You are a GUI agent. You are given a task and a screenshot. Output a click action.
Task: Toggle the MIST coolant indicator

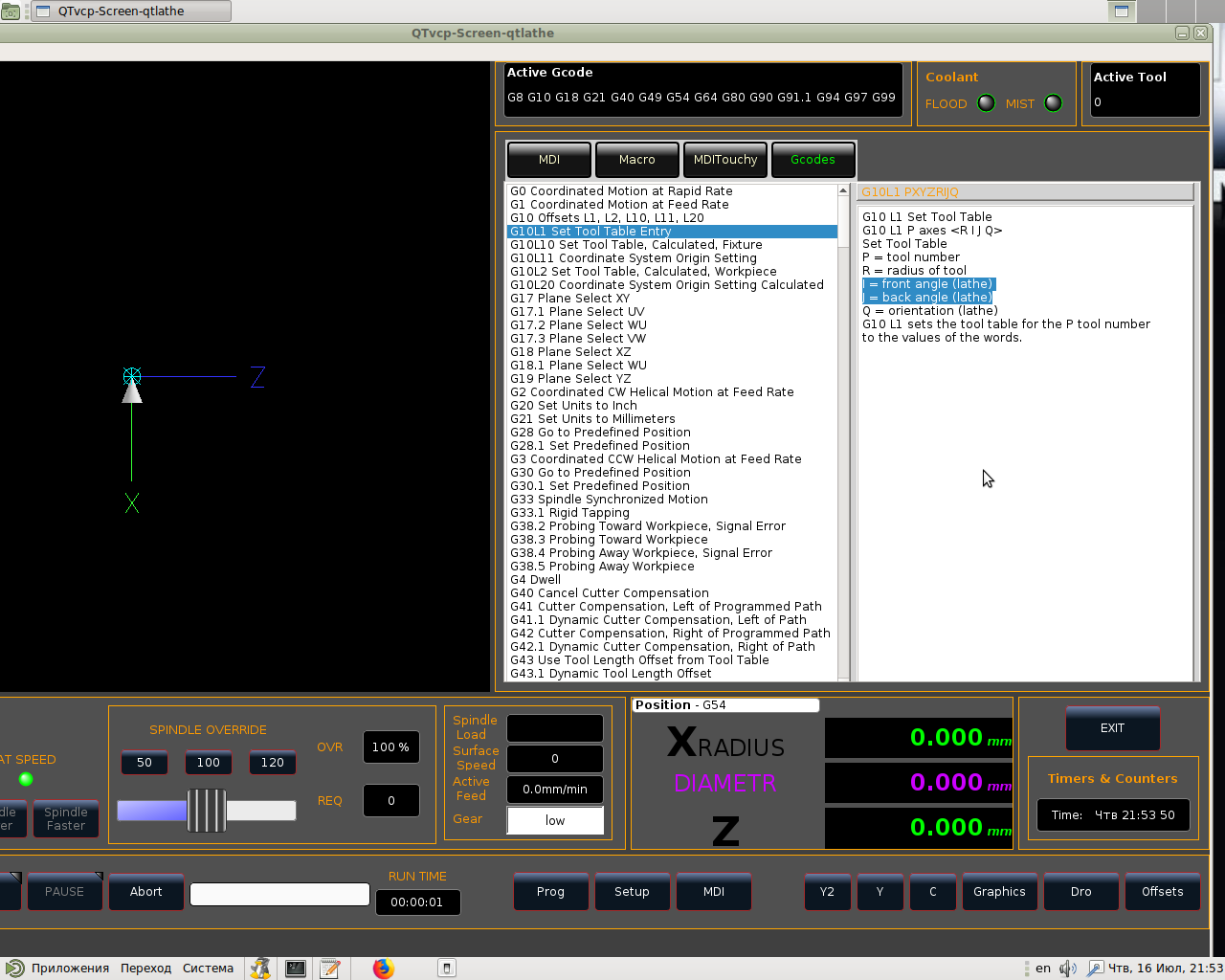(1053, 103)
